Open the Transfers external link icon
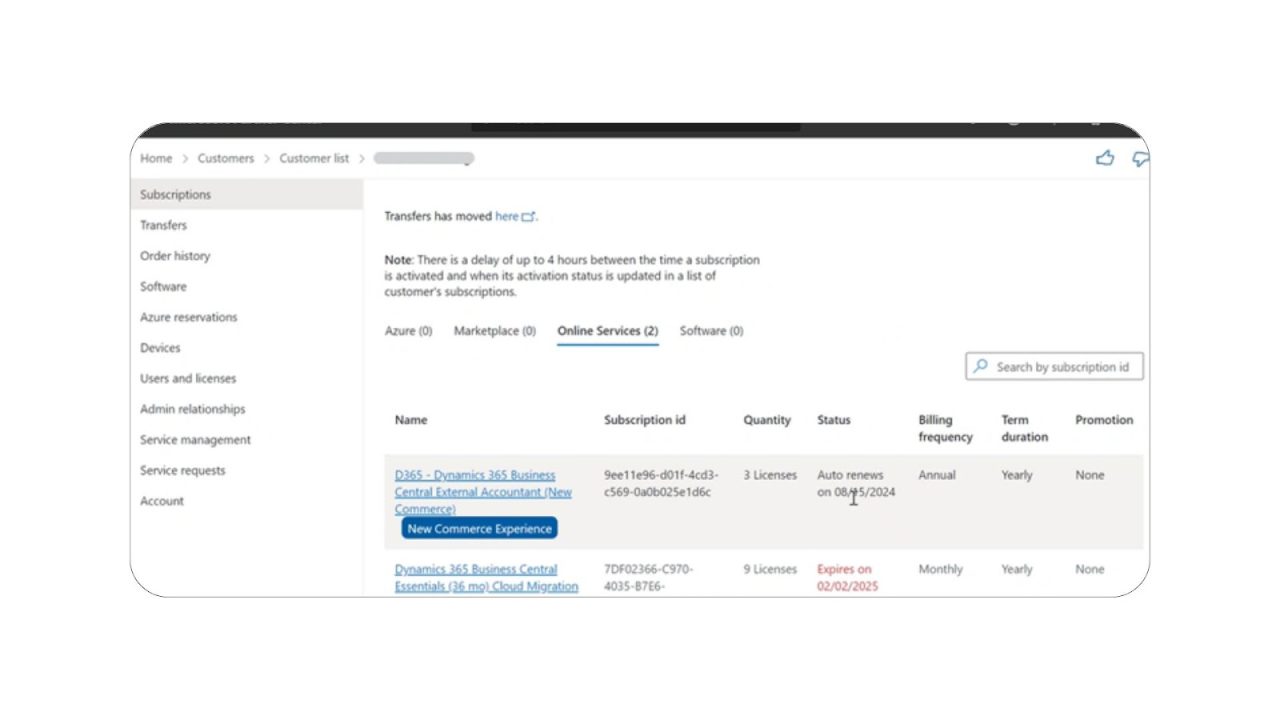Screen dimensions: 1280x720 pos(530,216)
